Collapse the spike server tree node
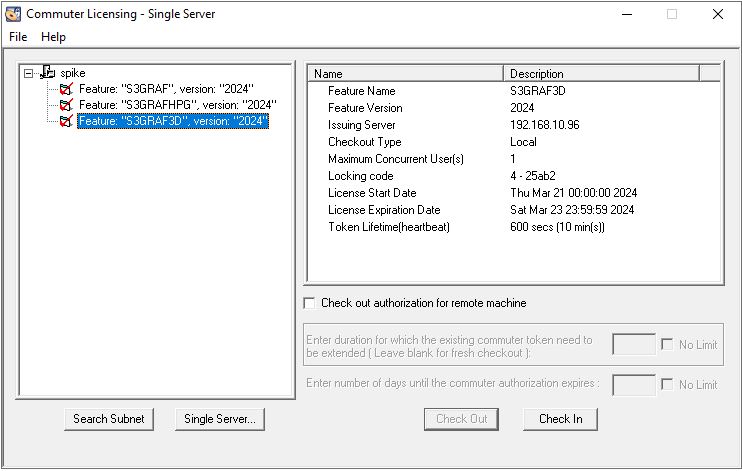742x471 pixels. [28, 73]
